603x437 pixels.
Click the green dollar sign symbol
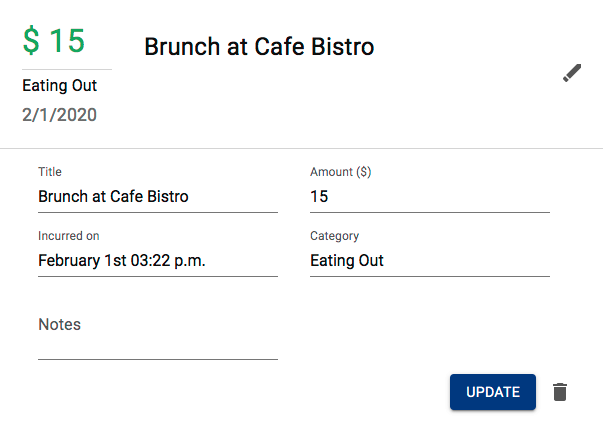coord(32,41)
